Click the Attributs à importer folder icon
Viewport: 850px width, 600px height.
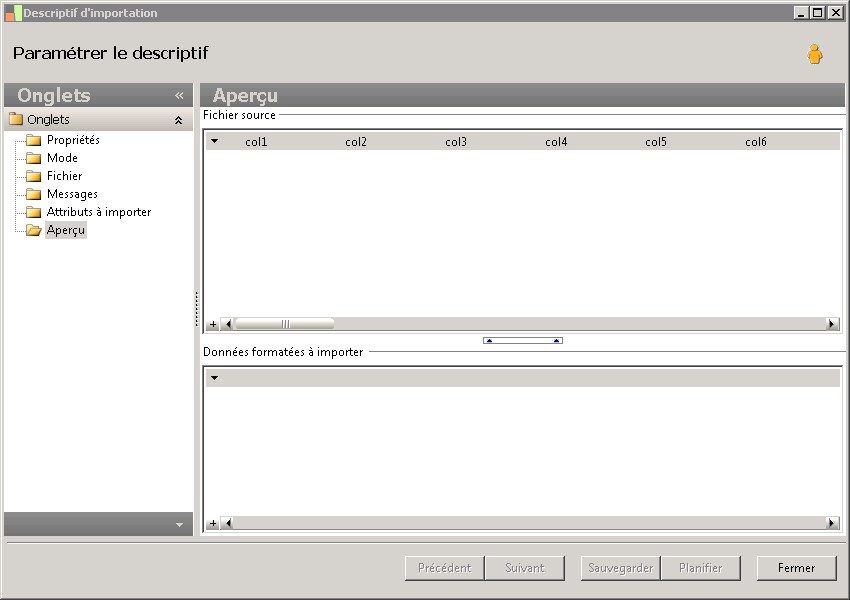34,212
